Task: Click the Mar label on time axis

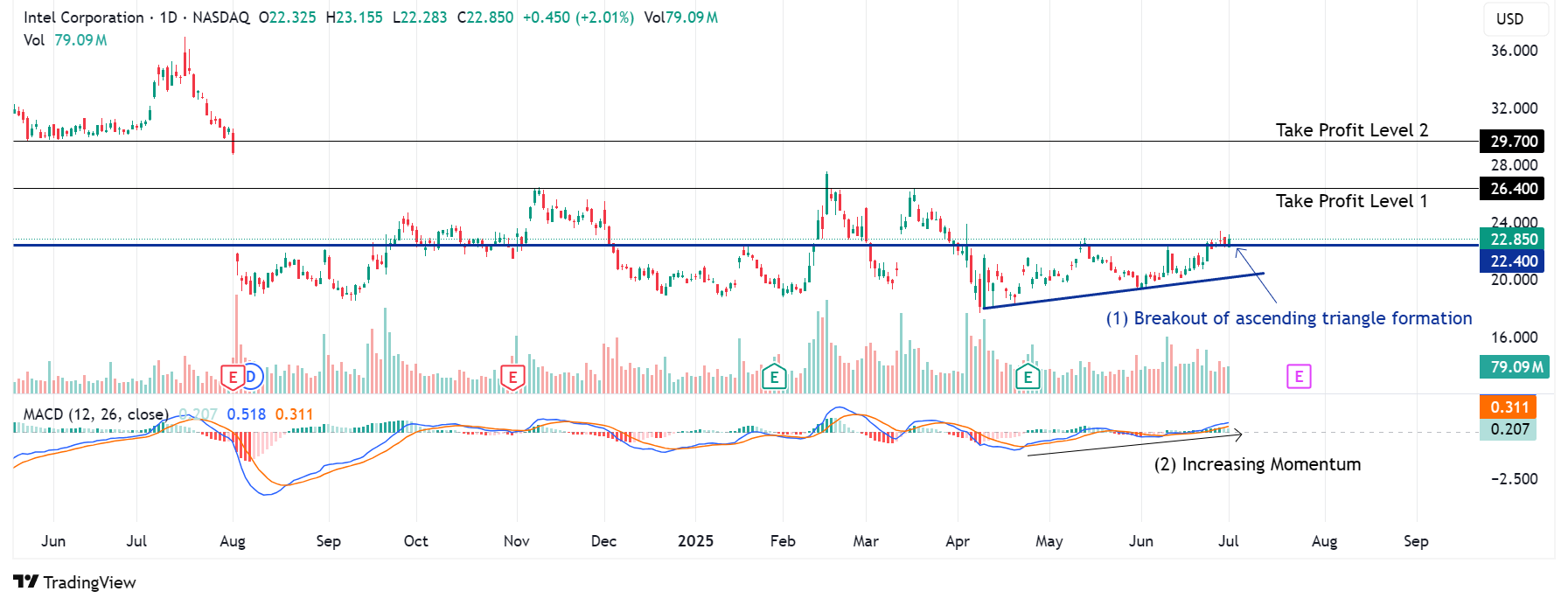Action: pyautogui.click(x=866, y=541)
